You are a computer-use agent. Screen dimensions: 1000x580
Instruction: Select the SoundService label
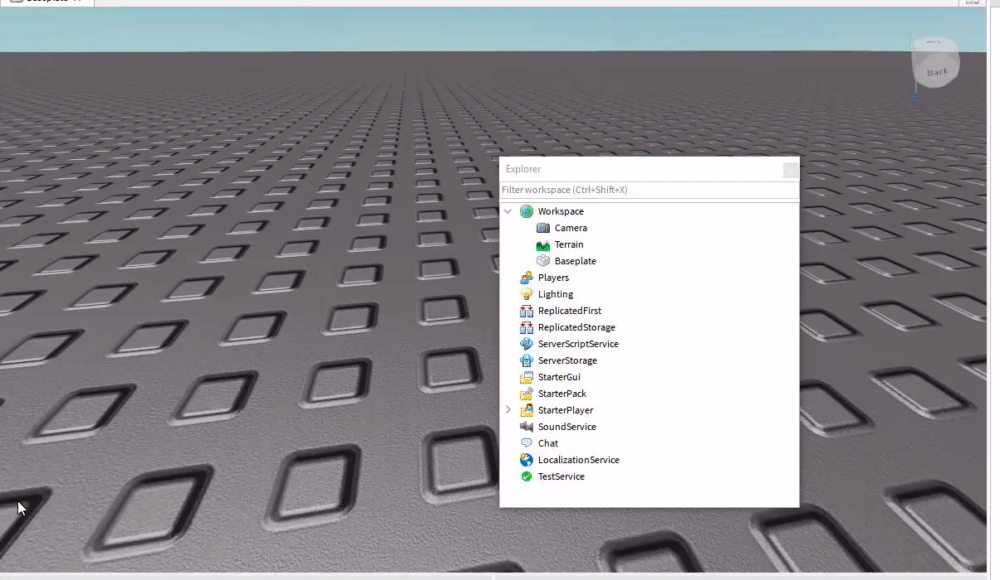(x=567, y=427)
